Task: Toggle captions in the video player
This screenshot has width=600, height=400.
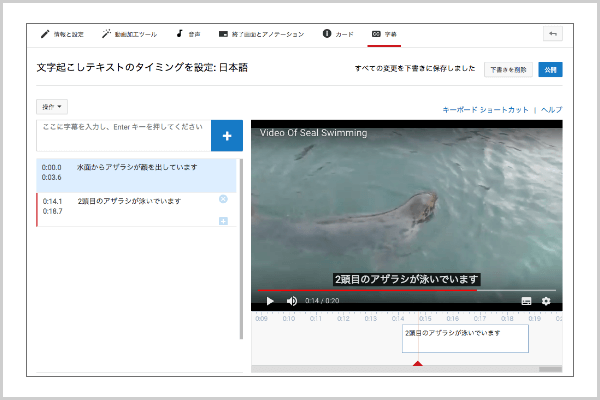Action: (526, 301)
